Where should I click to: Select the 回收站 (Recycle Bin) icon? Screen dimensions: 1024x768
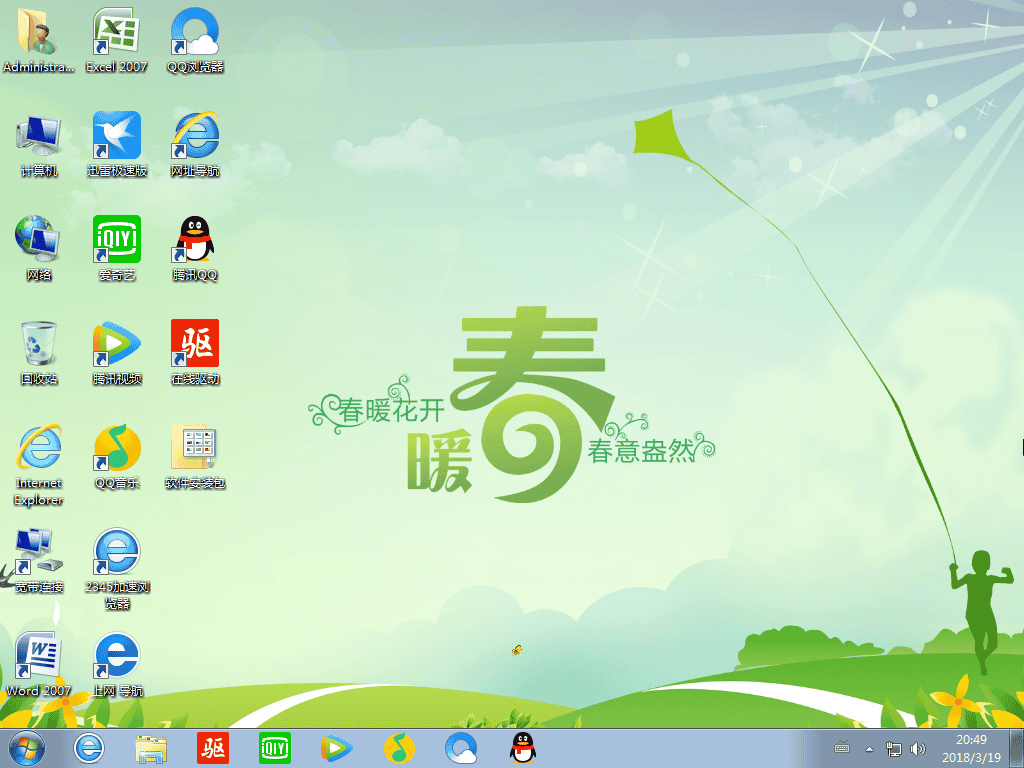39,353
